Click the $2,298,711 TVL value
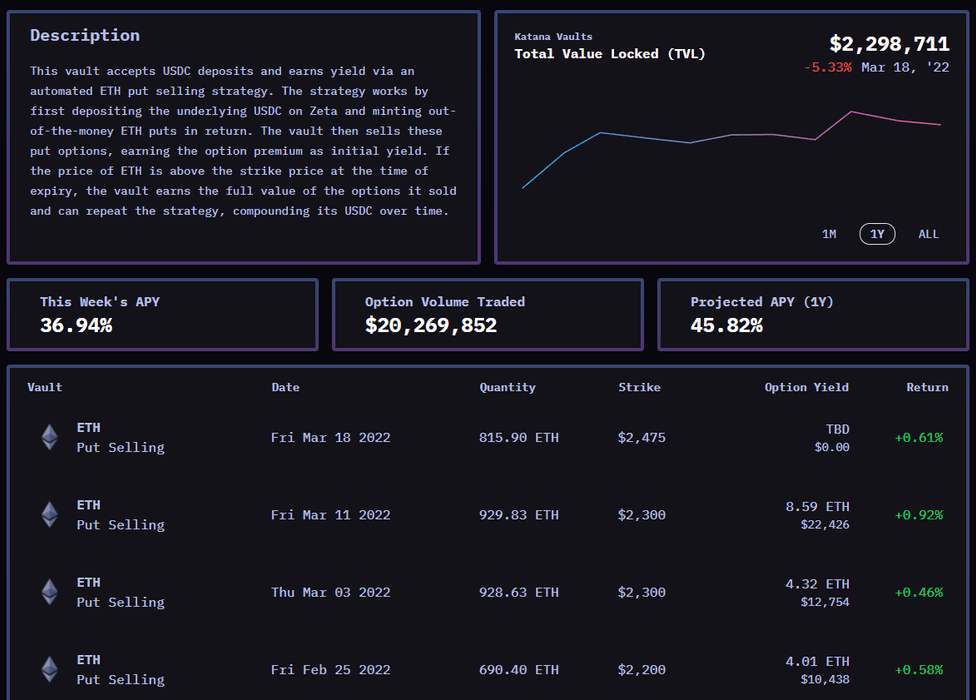 pos(888,44)
